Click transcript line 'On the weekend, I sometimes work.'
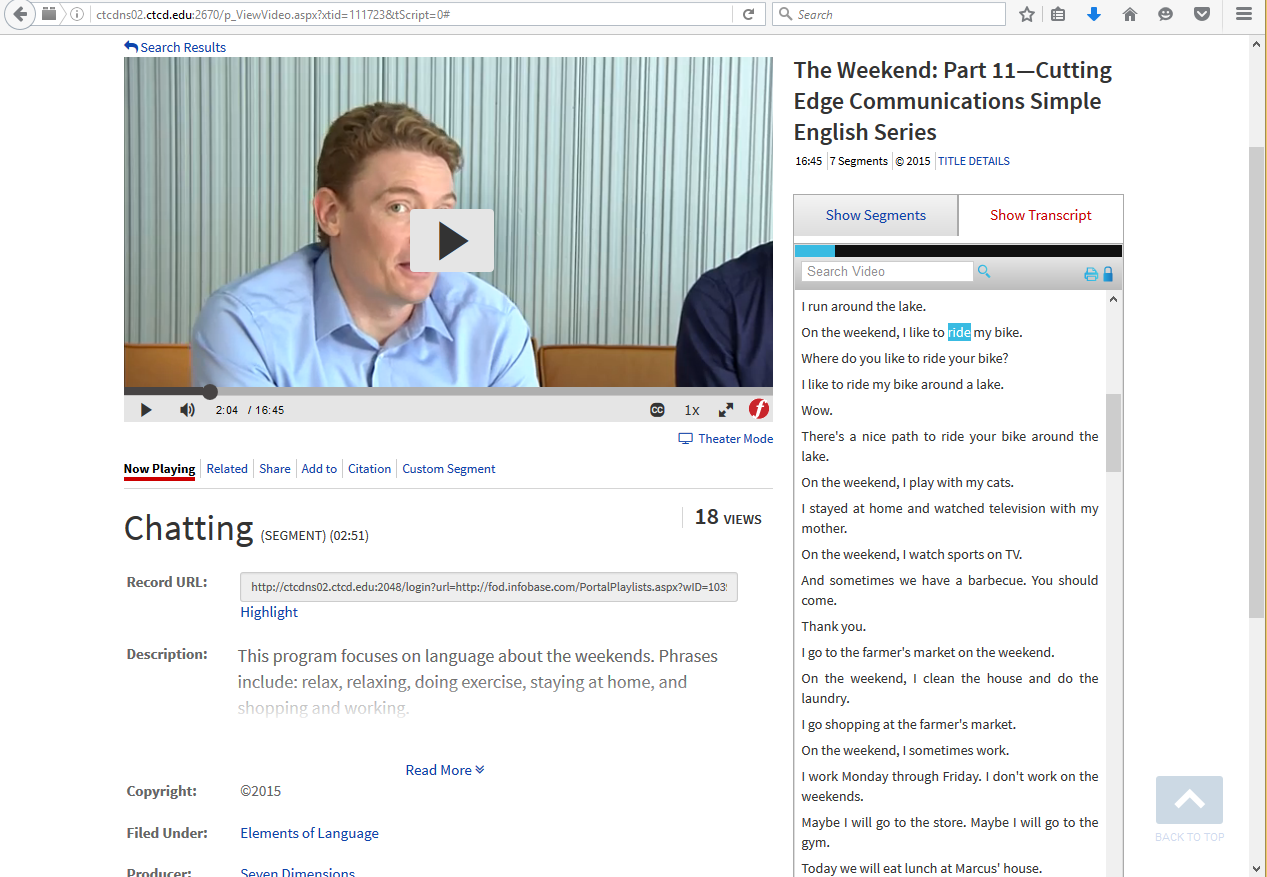The image size is (1267, 877). point(905,751)
